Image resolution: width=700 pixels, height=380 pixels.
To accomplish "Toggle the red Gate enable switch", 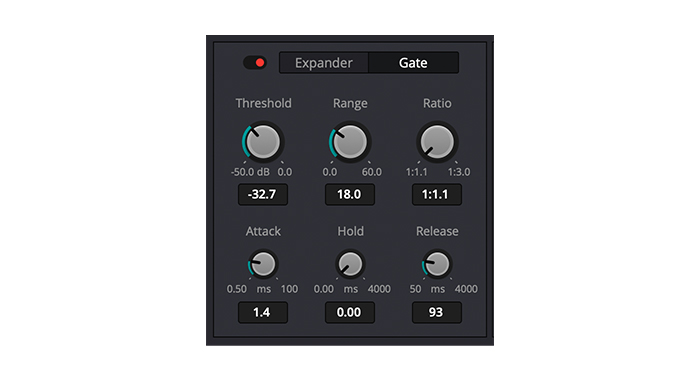I will coord(255,63).
